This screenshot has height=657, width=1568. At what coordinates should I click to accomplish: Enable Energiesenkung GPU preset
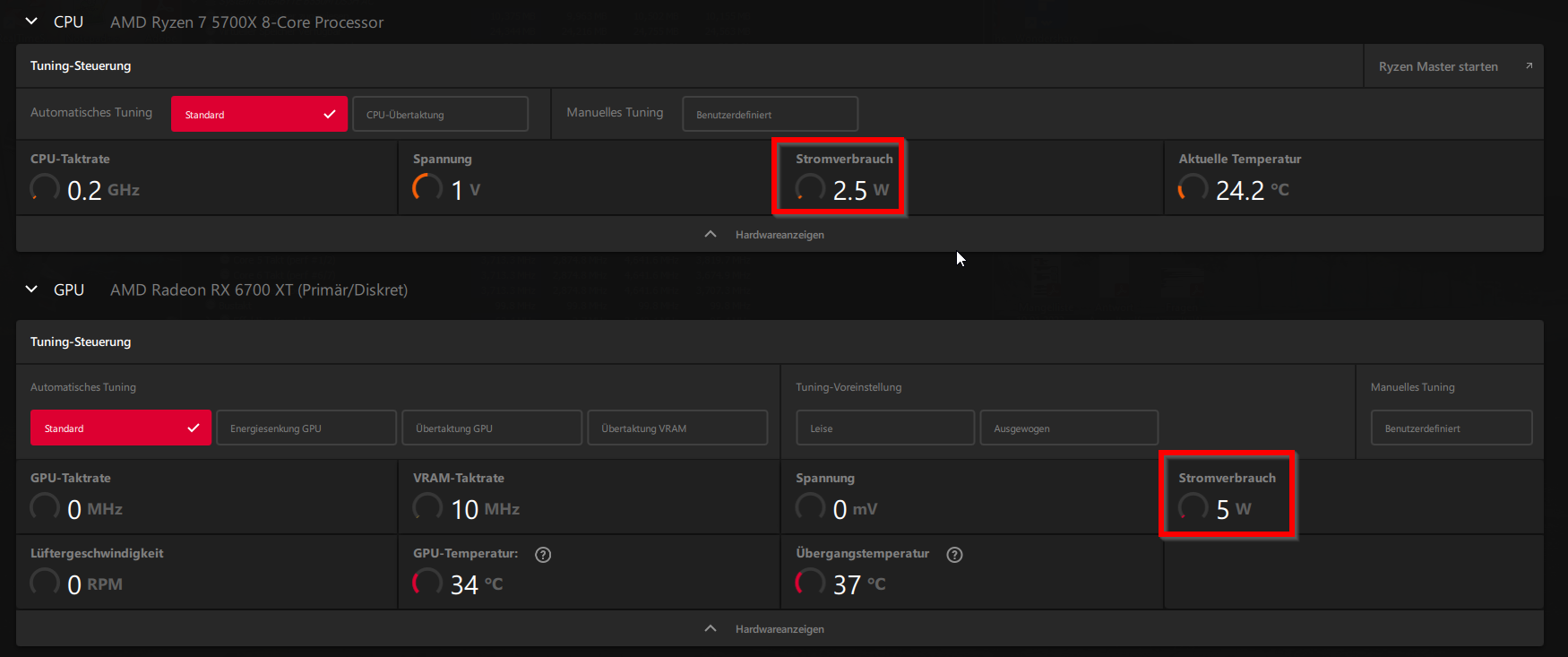306,428
